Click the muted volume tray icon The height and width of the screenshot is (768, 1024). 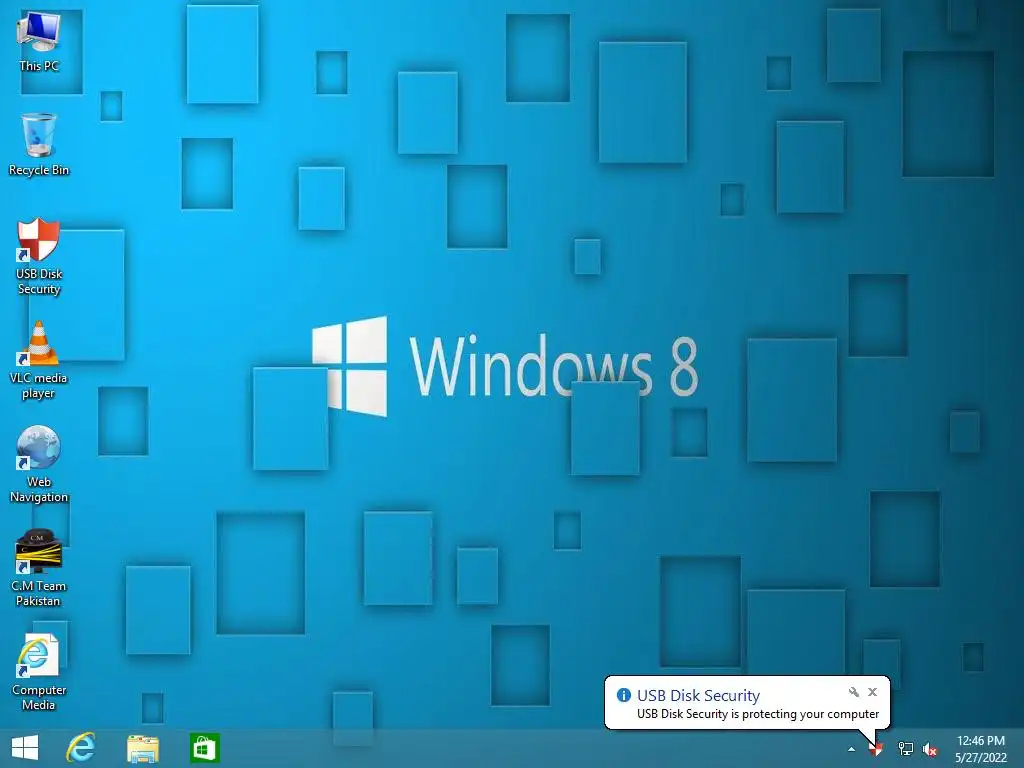click(930, 750)
